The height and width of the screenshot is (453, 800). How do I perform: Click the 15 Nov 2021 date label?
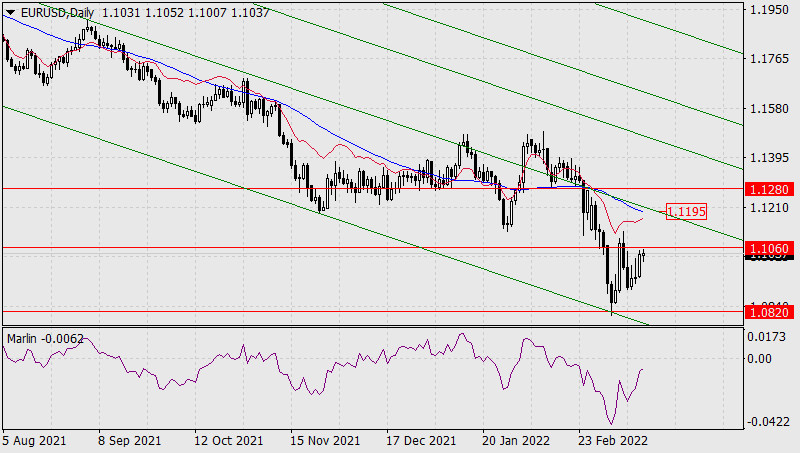[325, 441]
